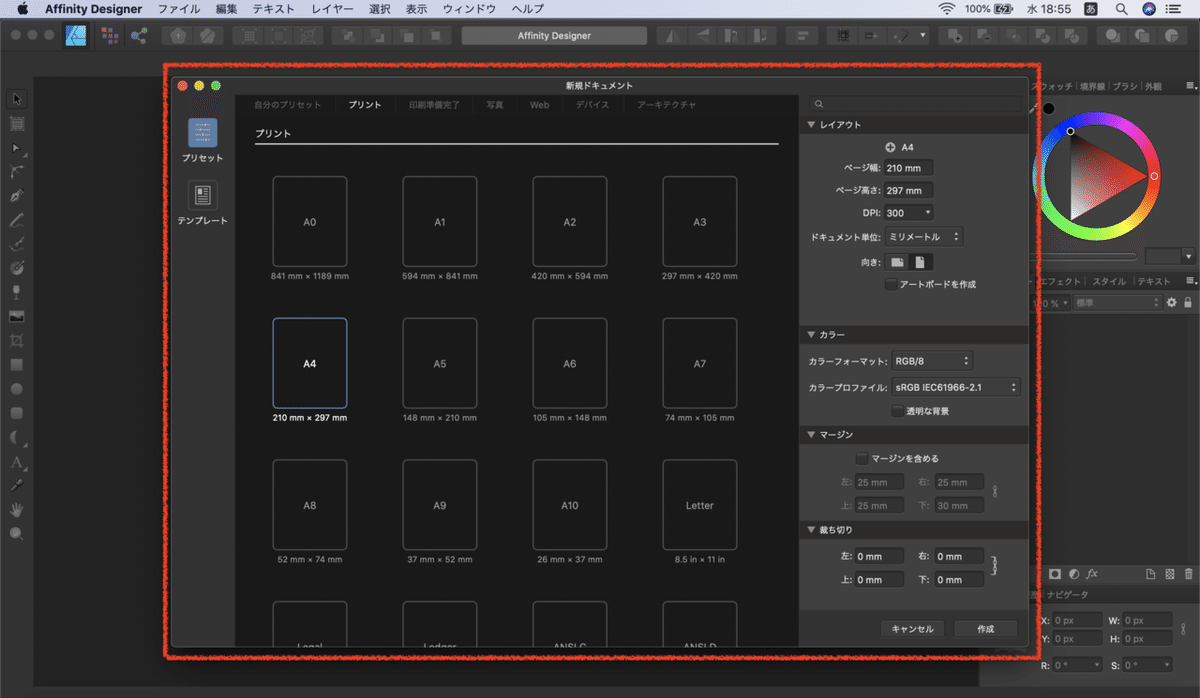
Task: Click the Cancel button
Action: 912,629
